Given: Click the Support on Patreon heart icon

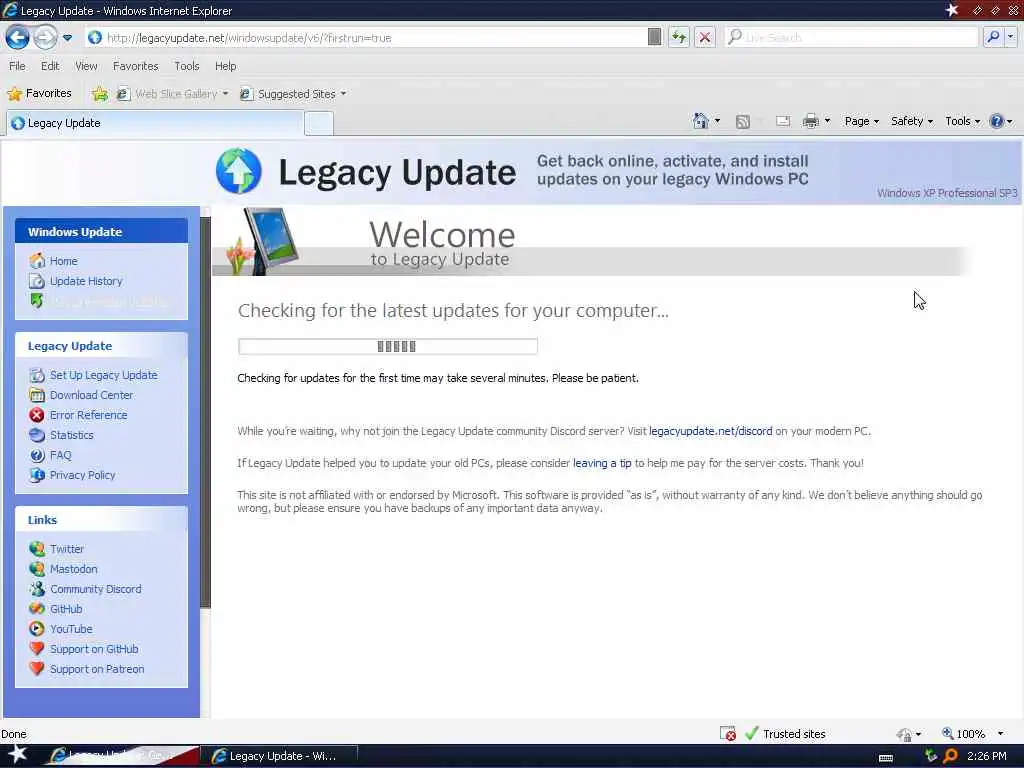Looking at the screenshot, I should 37,669.
